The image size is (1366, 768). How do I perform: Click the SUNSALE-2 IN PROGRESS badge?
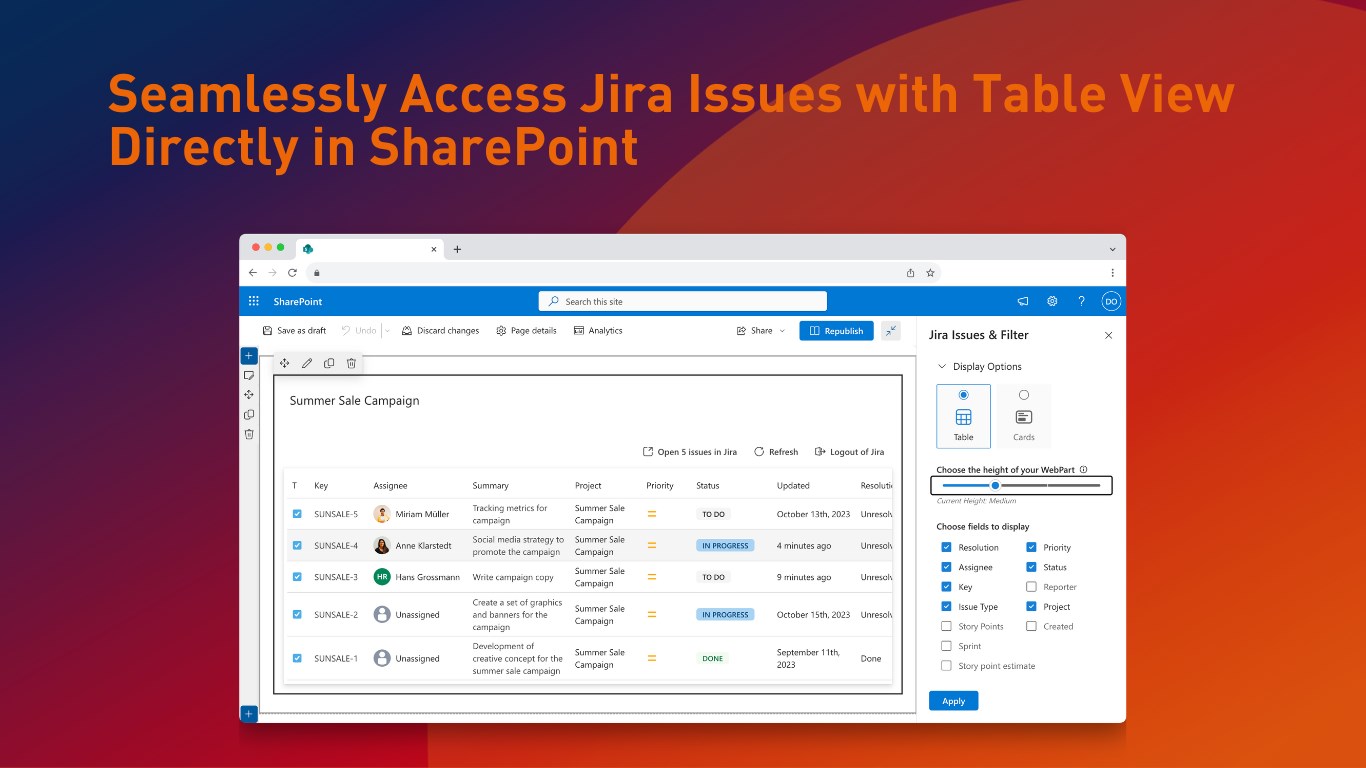(725, 615)
